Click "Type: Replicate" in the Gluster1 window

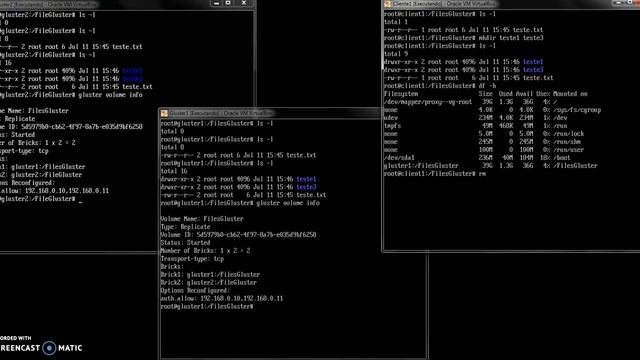coord(186,227)
